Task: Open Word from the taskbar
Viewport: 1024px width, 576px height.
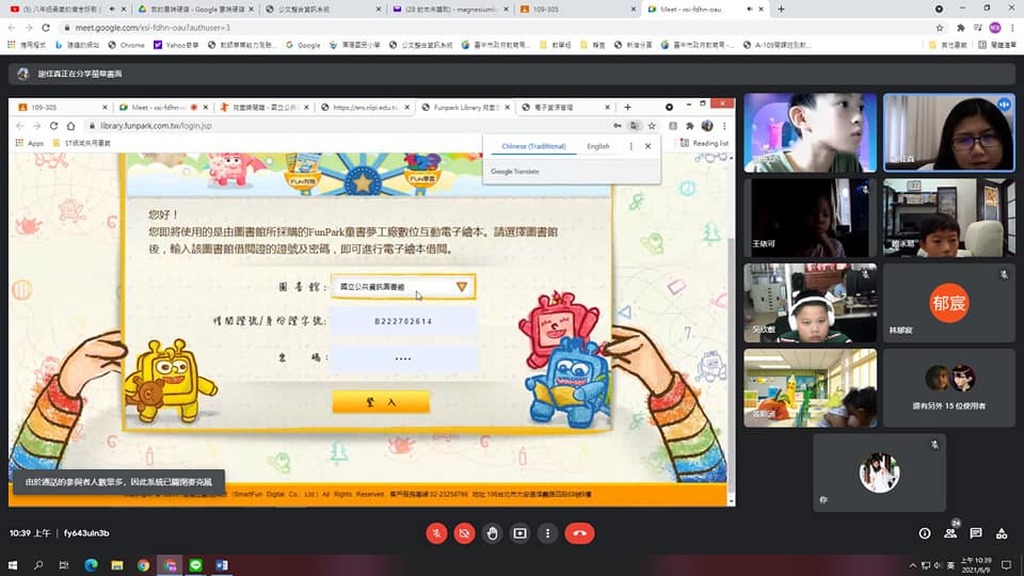Action: coord(221,565)
